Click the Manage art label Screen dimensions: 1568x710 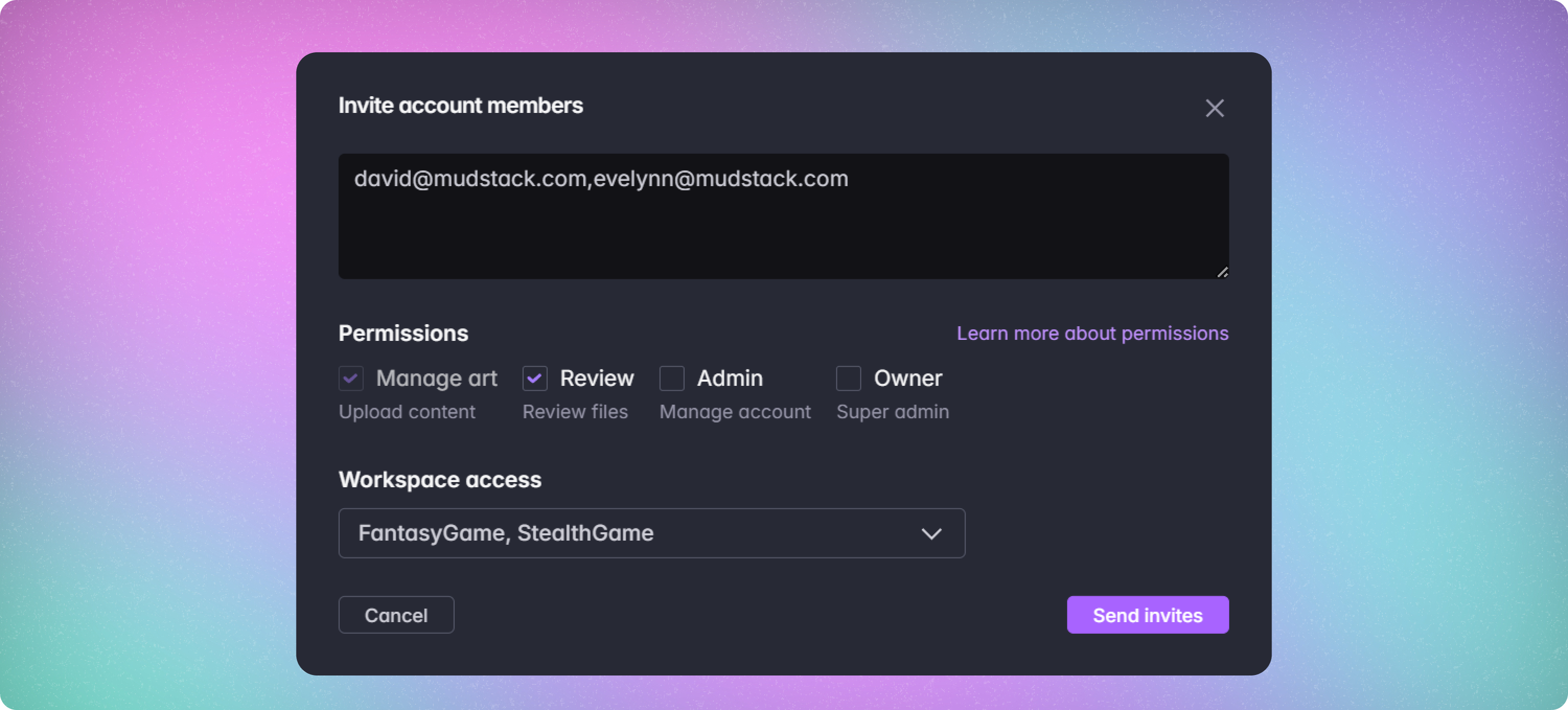click(x=436, y=378)
